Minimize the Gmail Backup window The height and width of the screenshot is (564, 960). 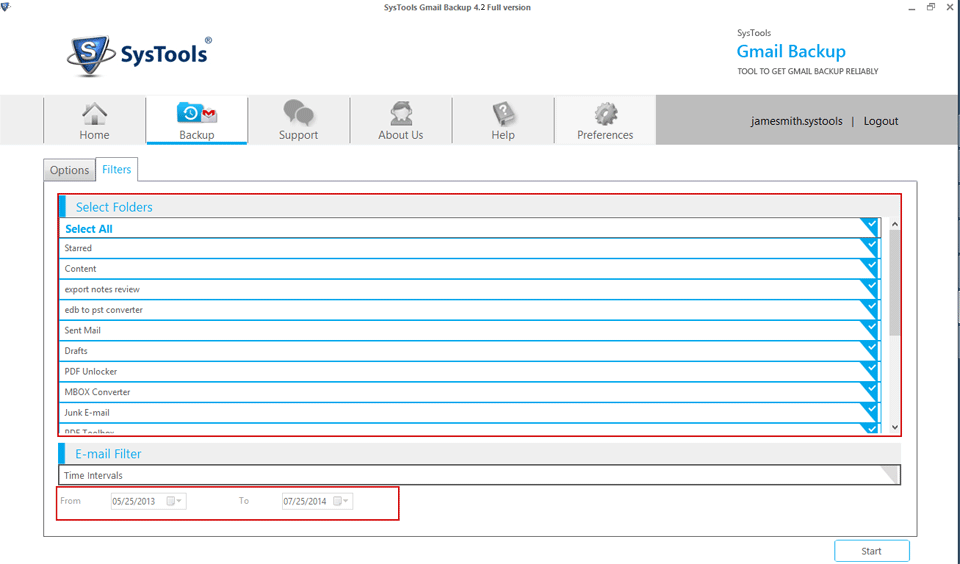pos(912,7)
